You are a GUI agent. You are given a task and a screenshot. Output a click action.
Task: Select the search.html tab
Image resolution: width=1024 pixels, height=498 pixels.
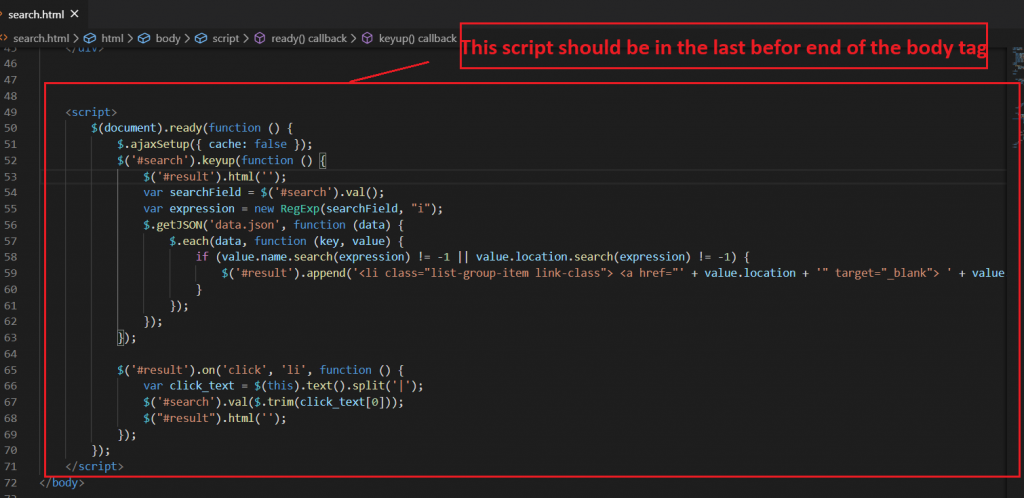coord(36,15)
